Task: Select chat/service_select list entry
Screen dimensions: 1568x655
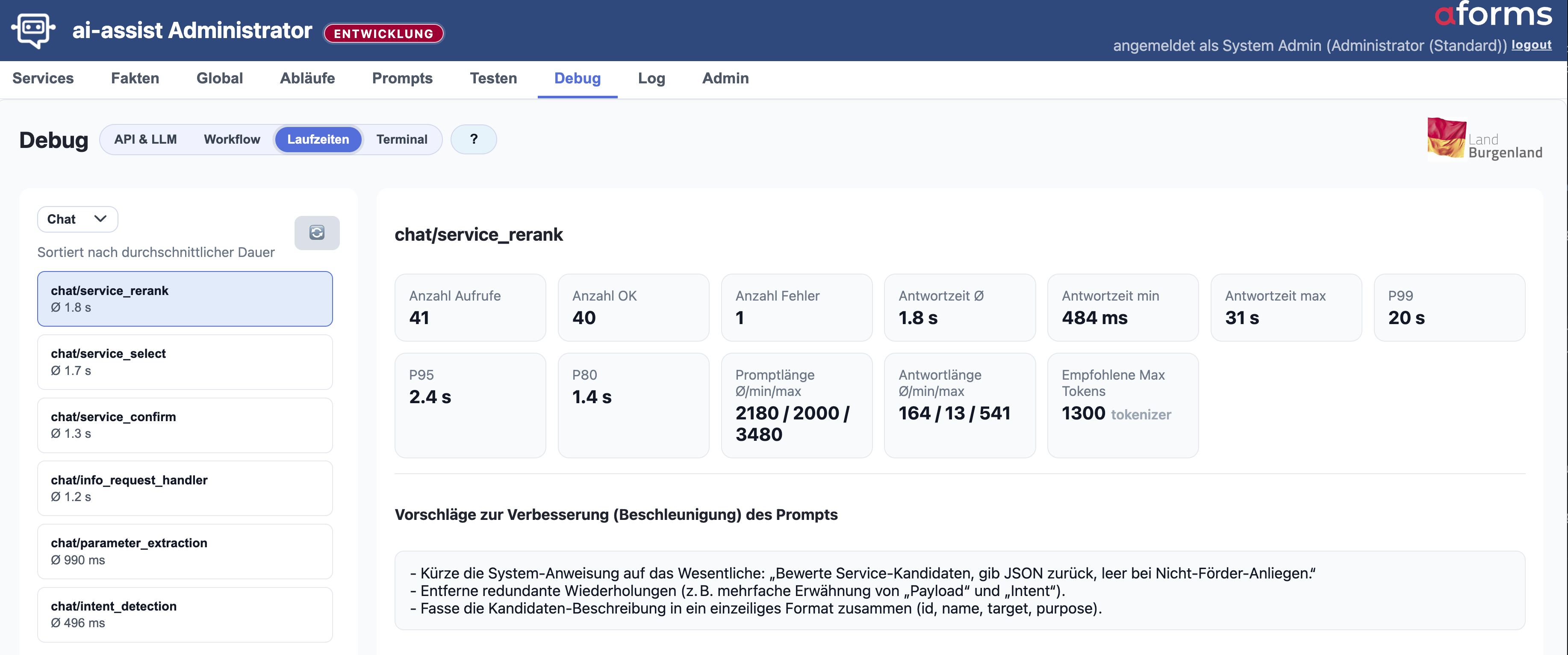Action: [185, 362]
